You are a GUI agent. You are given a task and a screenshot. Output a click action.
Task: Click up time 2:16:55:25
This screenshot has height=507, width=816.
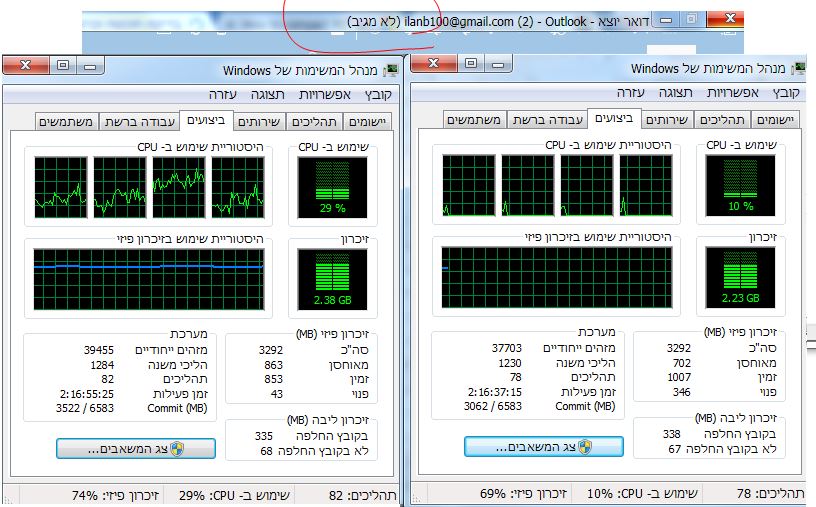coord(86,394)
